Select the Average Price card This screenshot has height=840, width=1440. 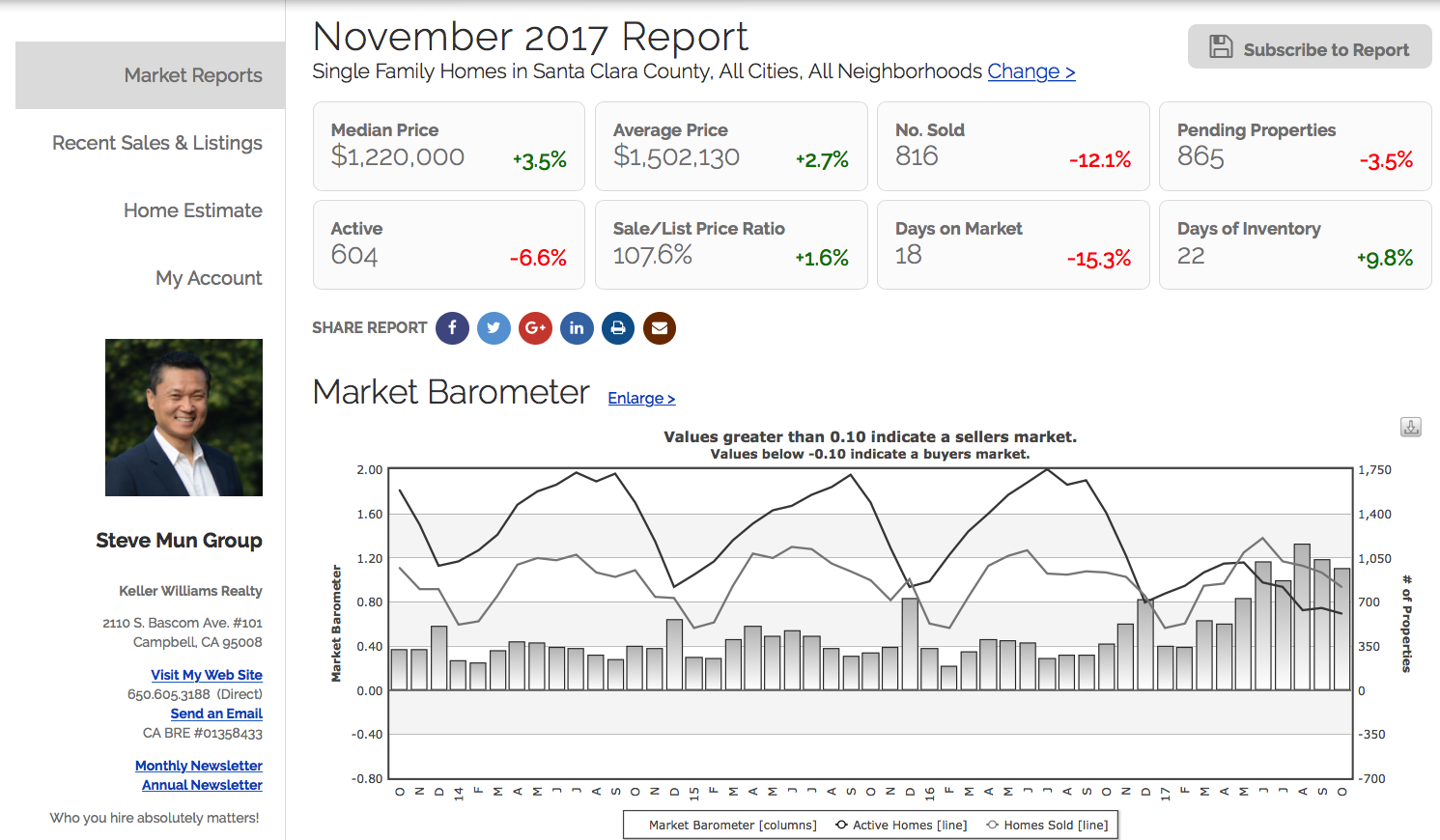coord(731,146)
